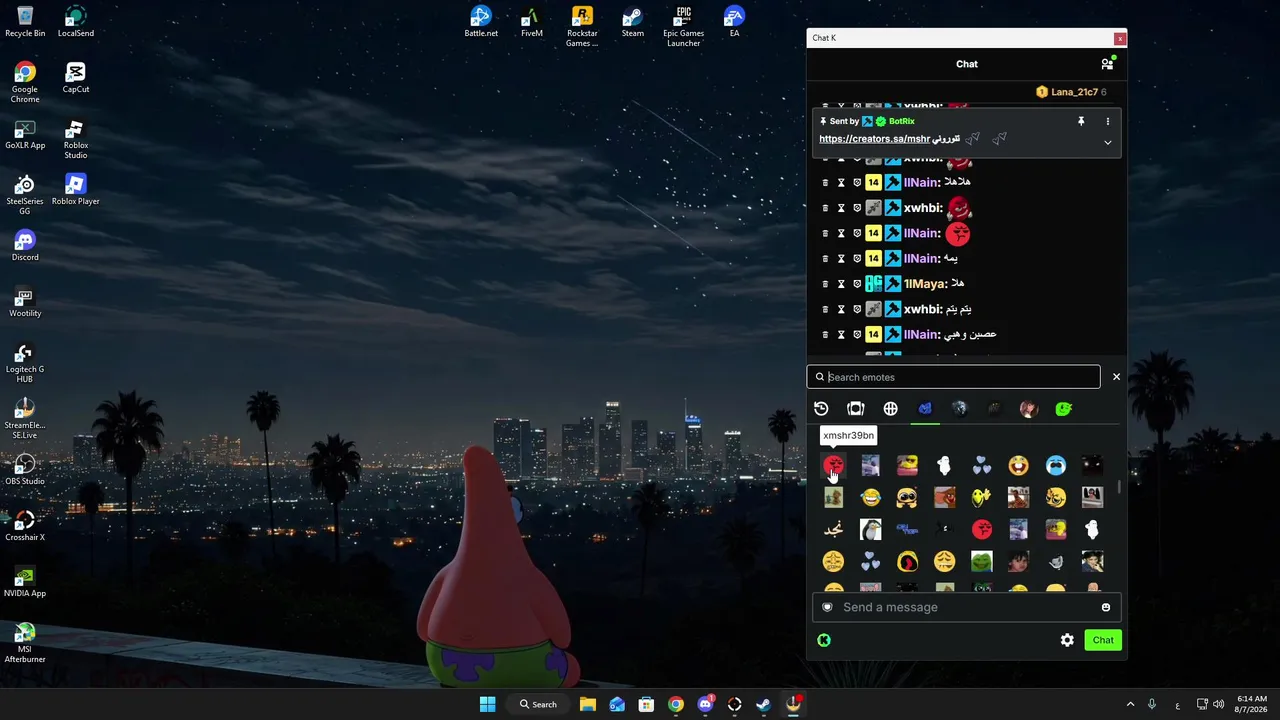Close the emote picker panel

pos(1116,377)
